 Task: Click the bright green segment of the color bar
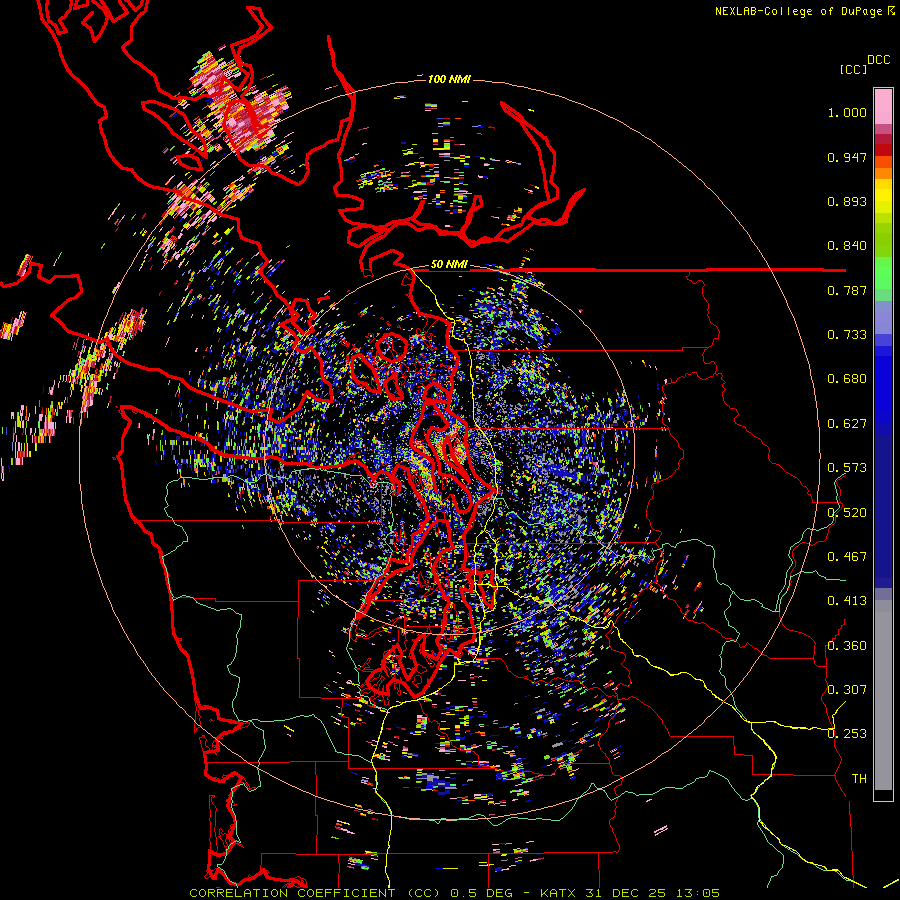pos(883,272)
